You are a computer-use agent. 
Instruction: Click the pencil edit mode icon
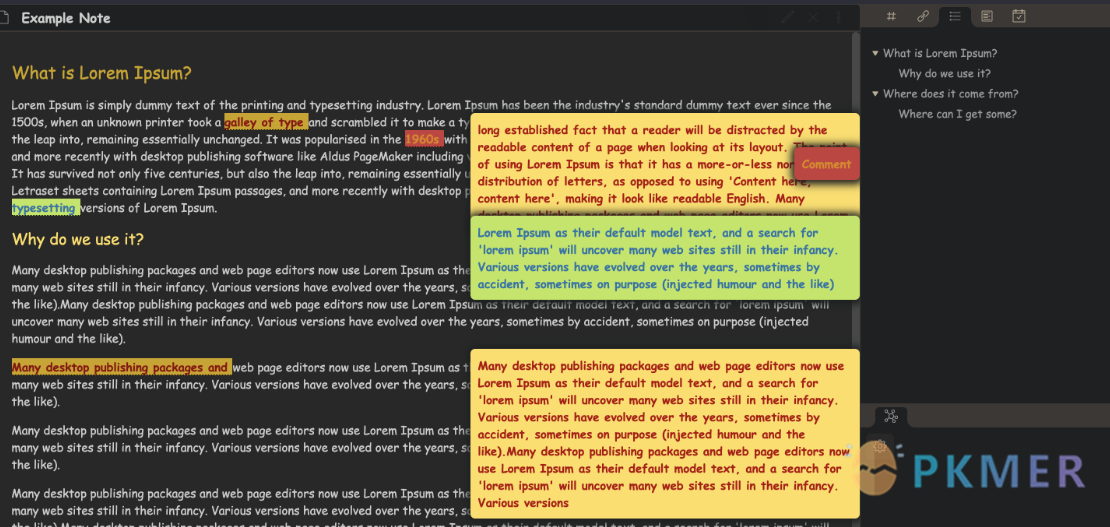[x=788, y=17]
